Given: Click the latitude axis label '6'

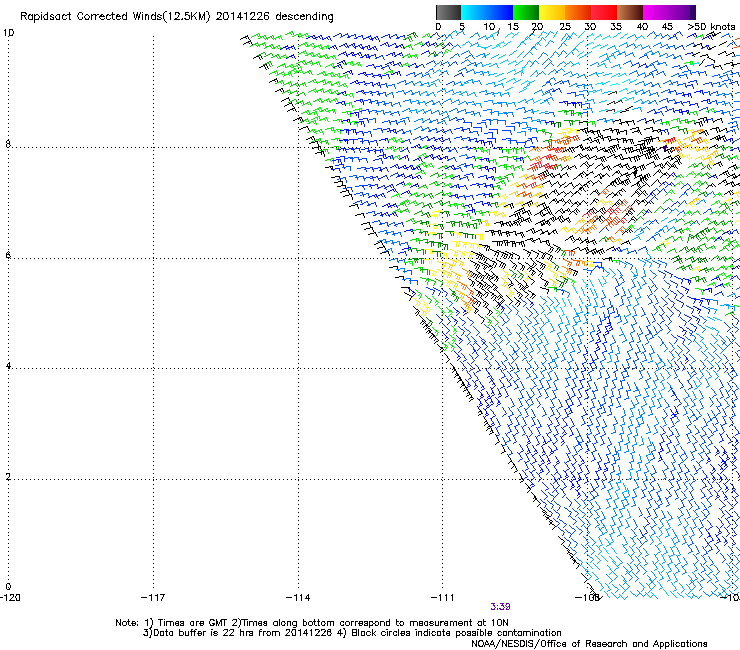Looking at the screenshot, I should pos(8,255).
